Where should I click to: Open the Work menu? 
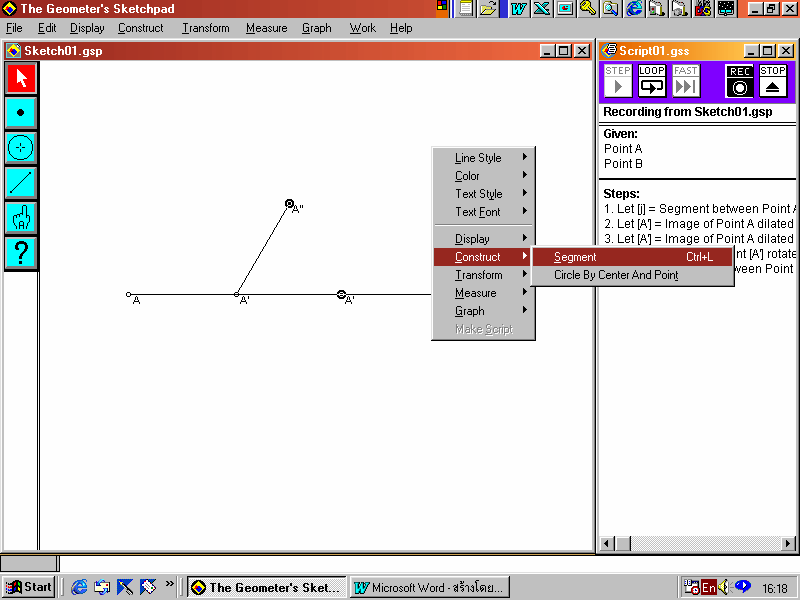click(362, 28)
